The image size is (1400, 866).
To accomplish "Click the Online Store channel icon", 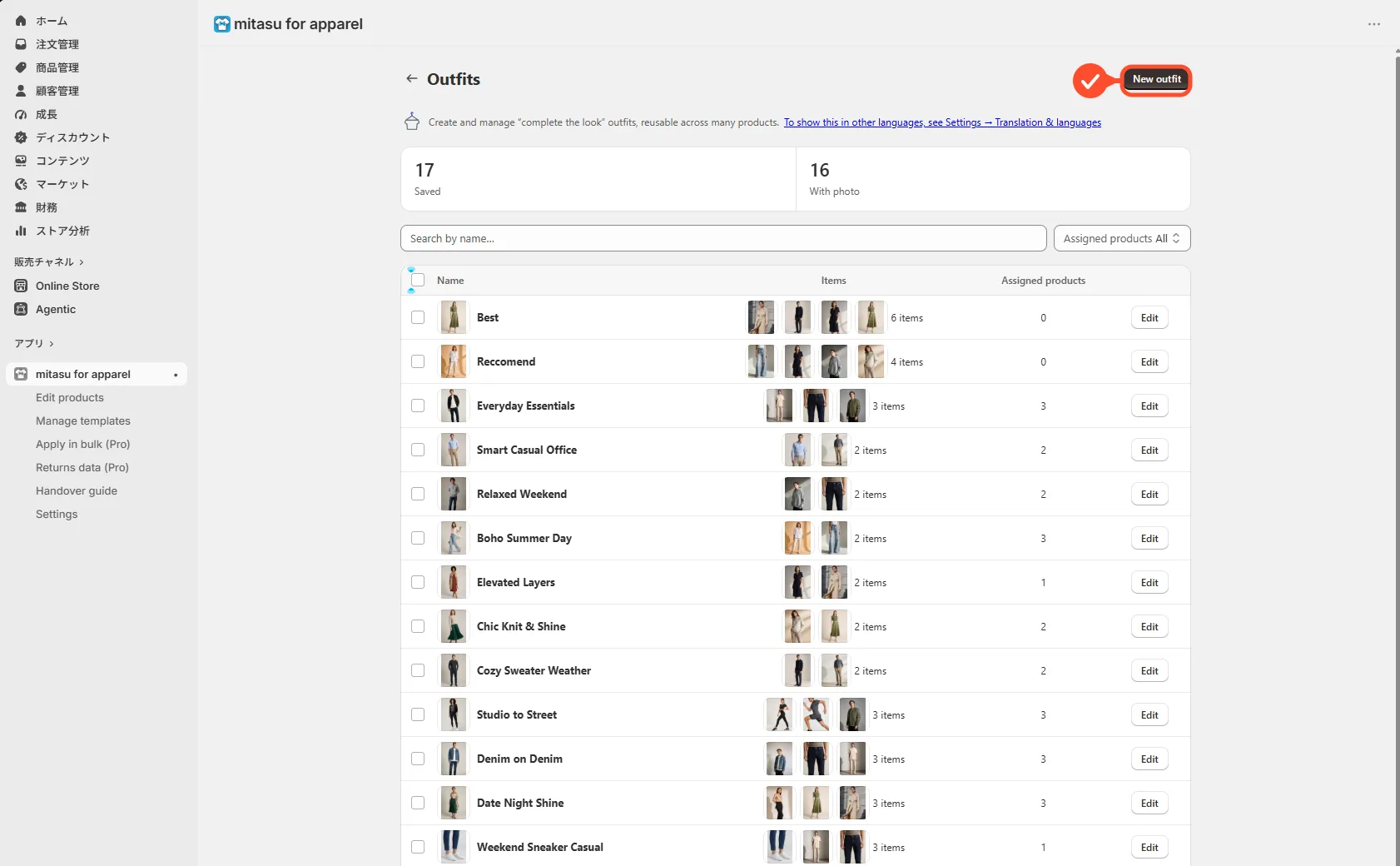I will [21, 286].
